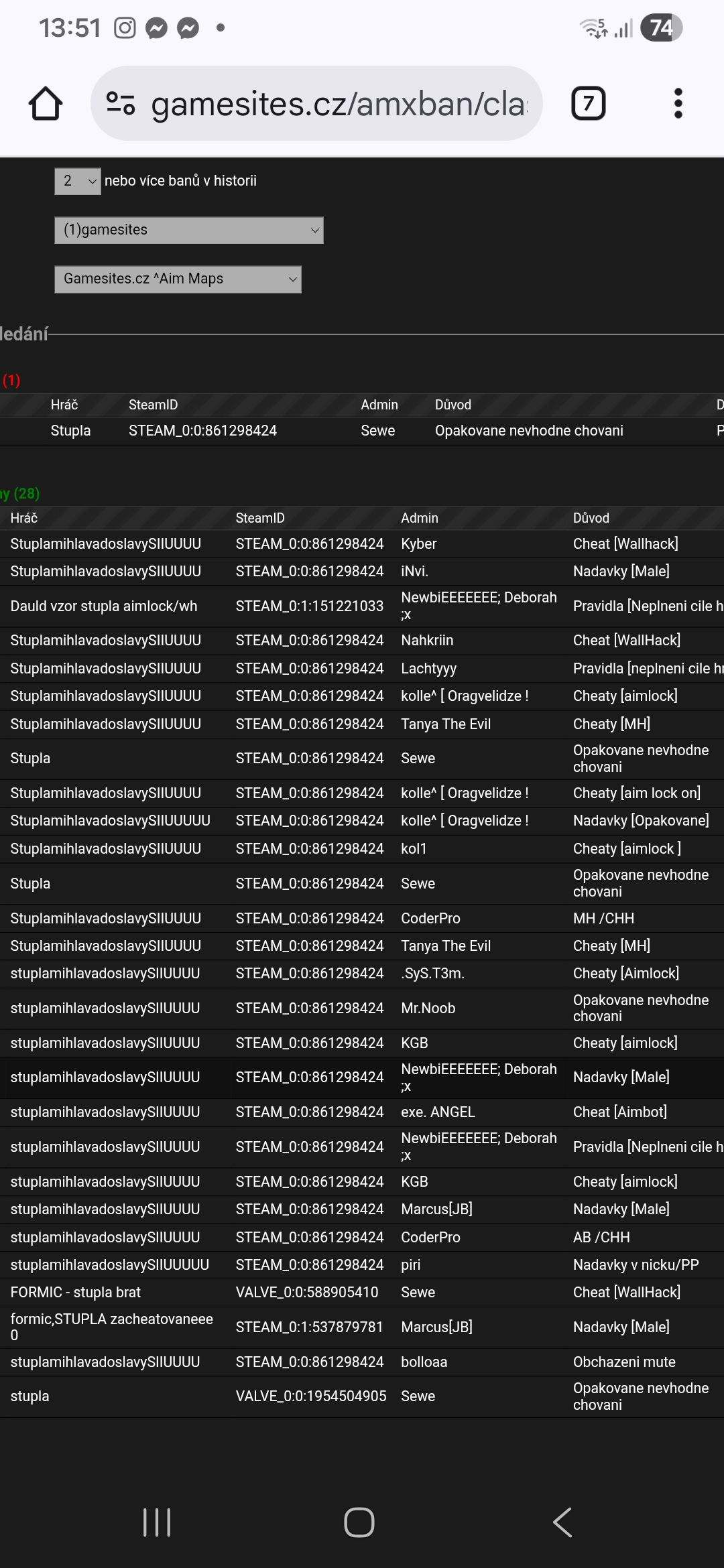Viewport: 724px width, 1568px height.
Task: Open ban entry issued by admin bolloaa
Action: point(424,1362)
